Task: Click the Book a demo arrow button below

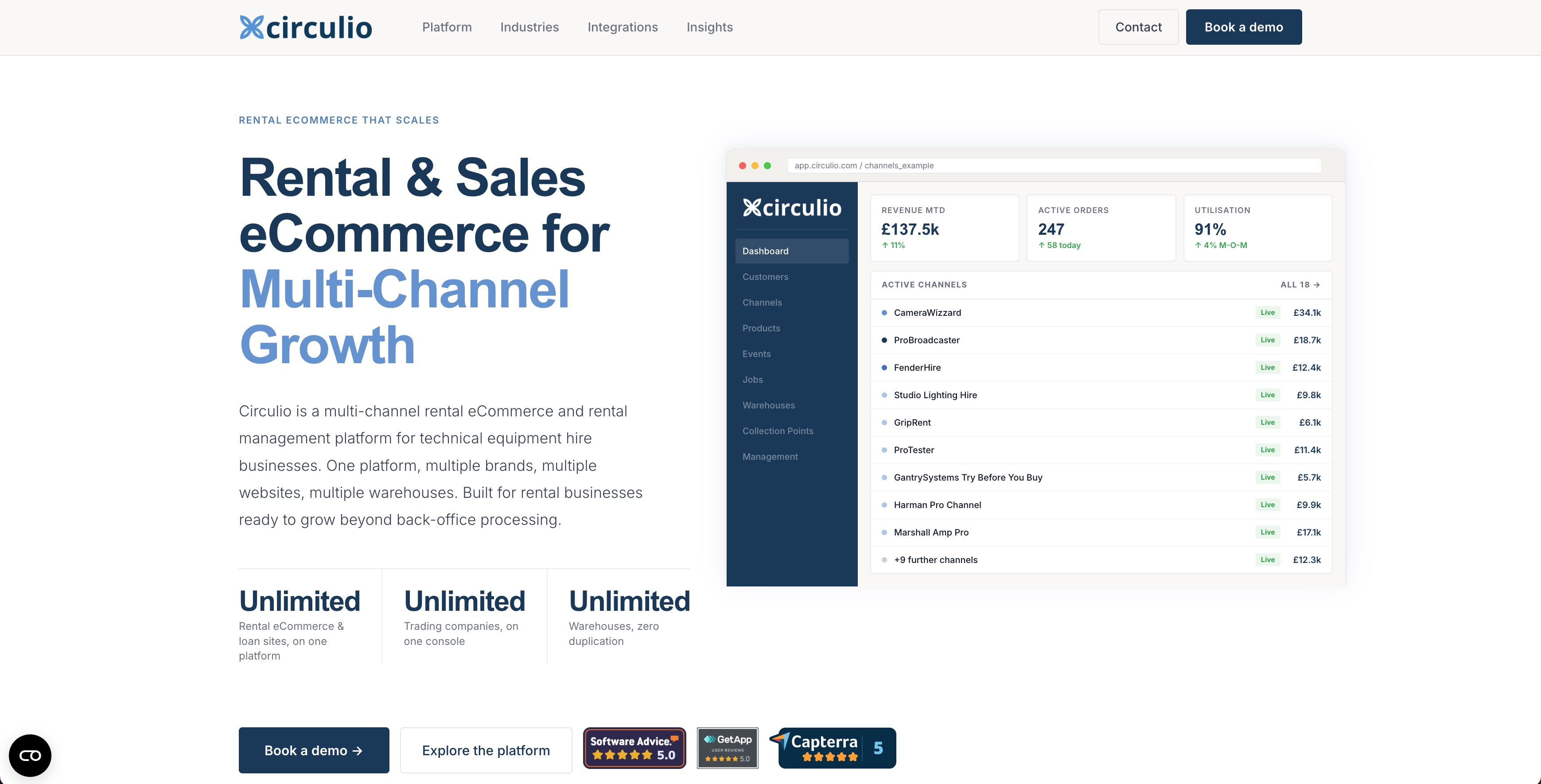Action: 314,750
